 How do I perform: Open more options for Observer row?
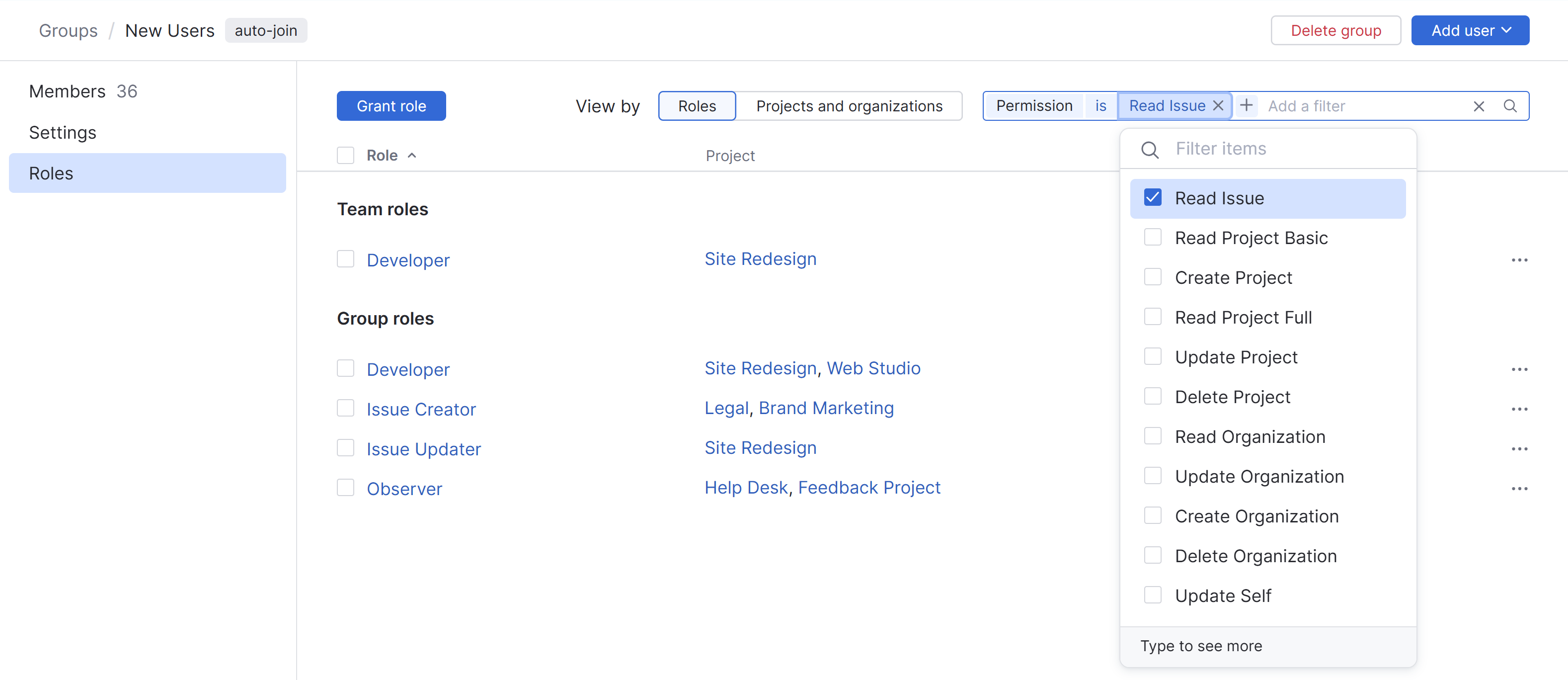tap(1519, 489)
